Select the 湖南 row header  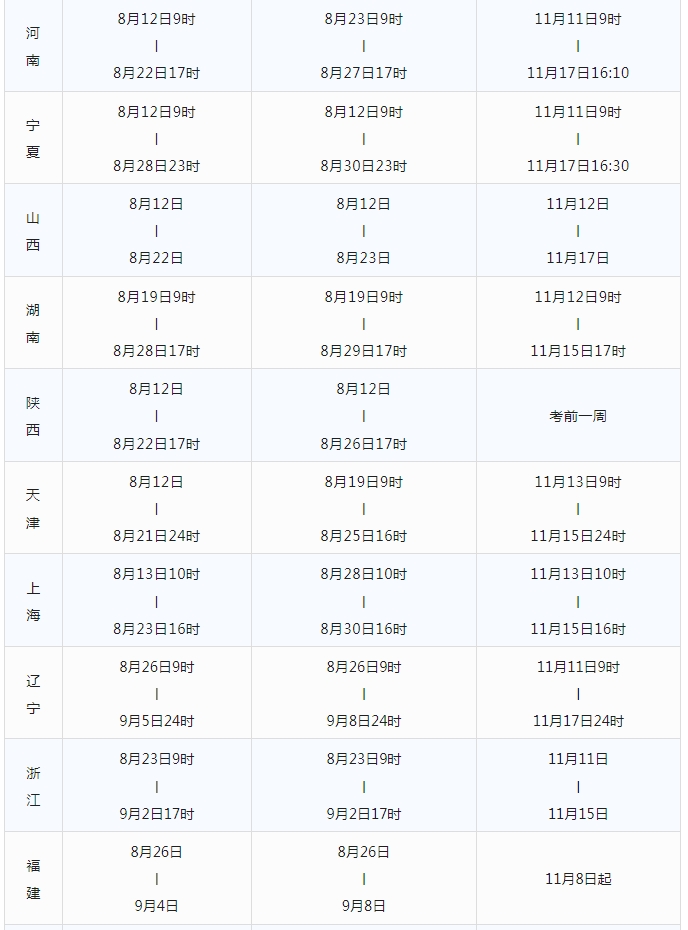point(33,324)
